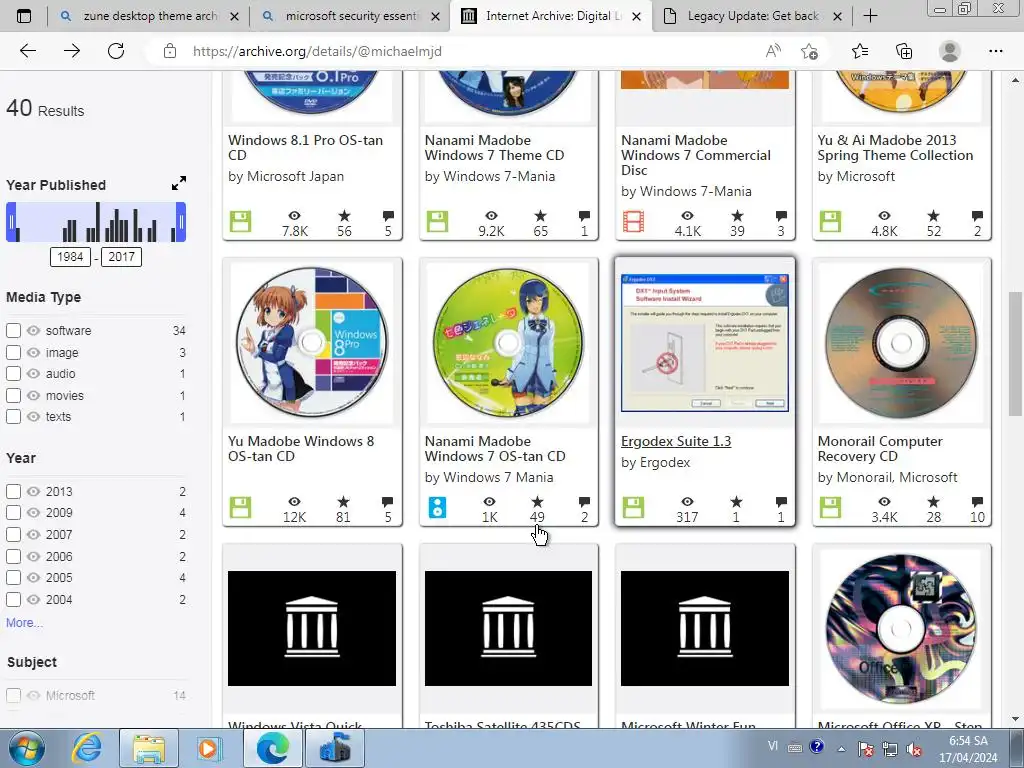Image resolution: width=1024 pixels, height=768 pixels.
Task: Open the store bag app in taskbar
Action: pos(335,748)
